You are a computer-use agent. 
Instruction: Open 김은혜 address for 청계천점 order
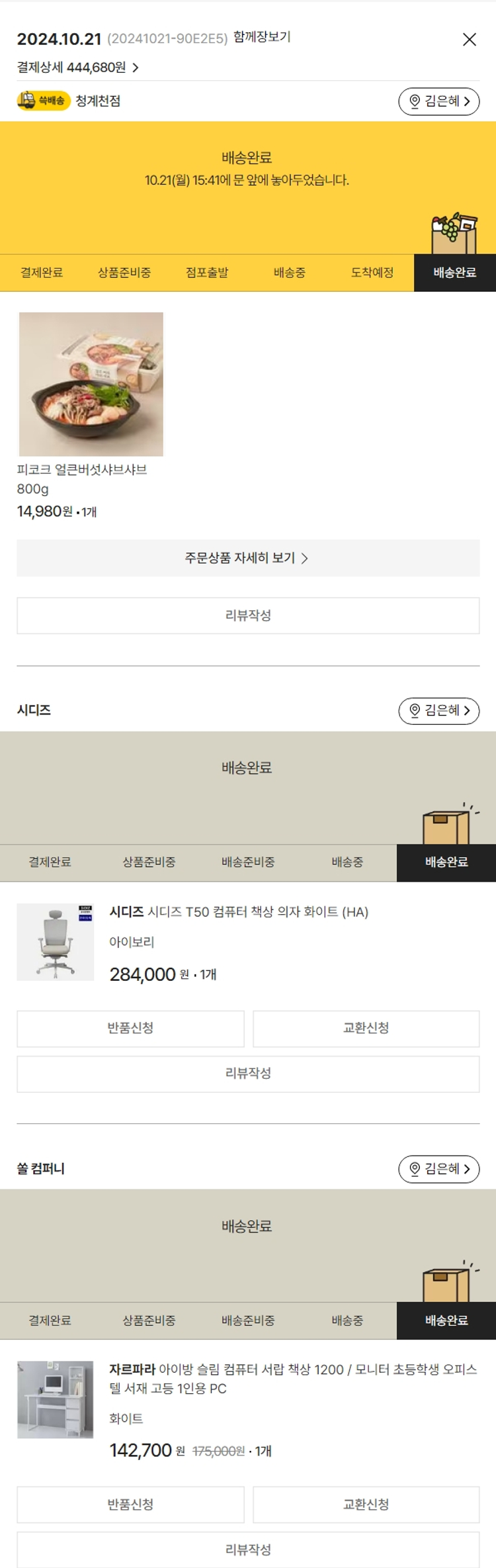[438, 101]
